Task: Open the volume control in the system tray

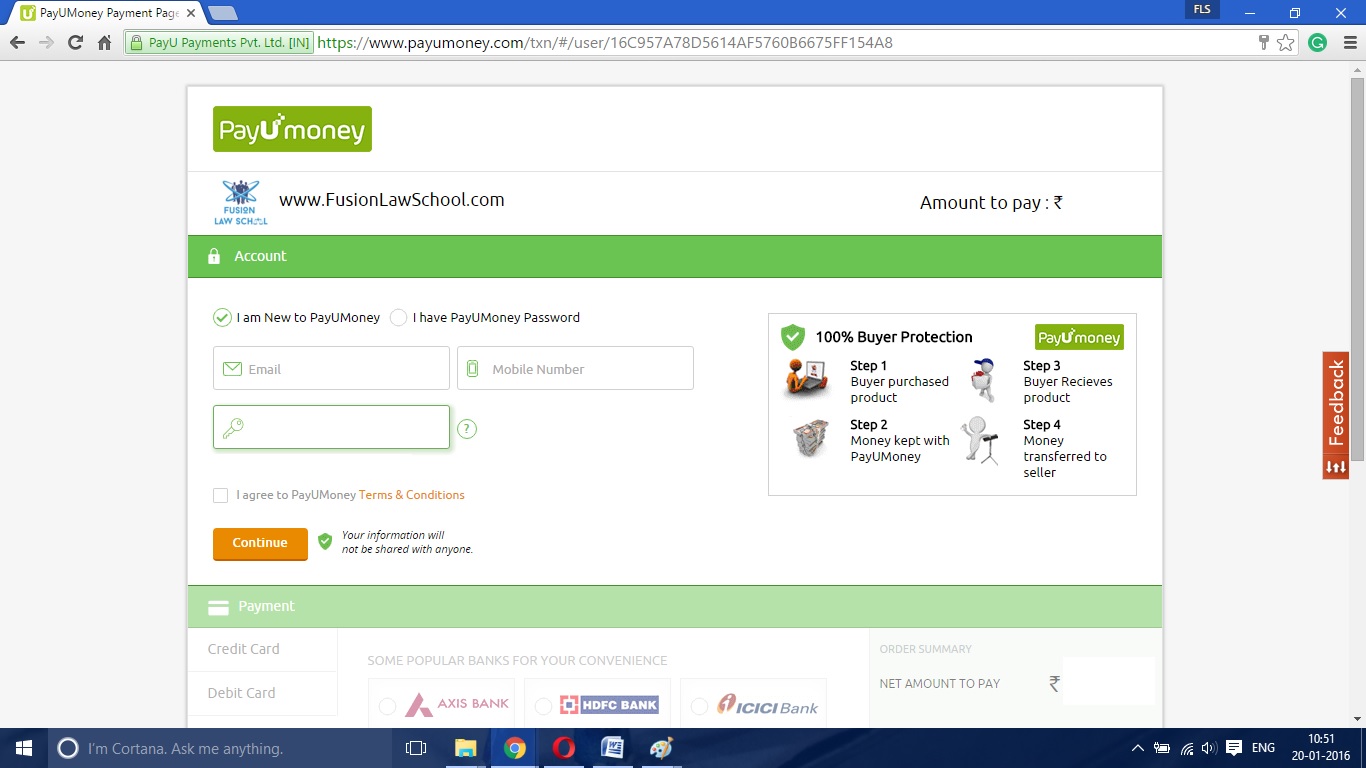Action: click(x=1209, y=748)
